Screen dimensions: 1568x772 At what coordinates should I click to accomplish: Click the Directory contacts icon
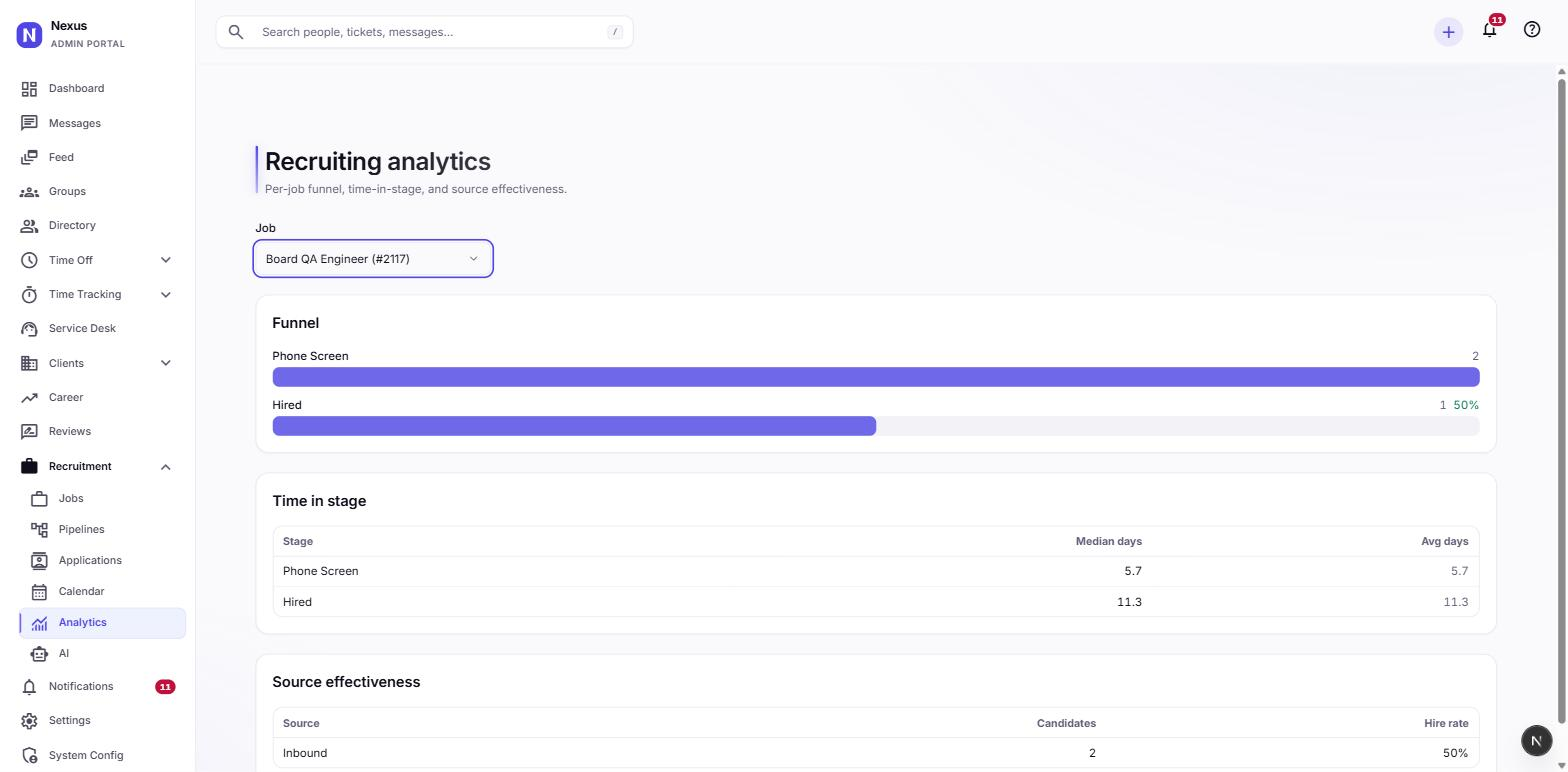click(x=29, y=226)
